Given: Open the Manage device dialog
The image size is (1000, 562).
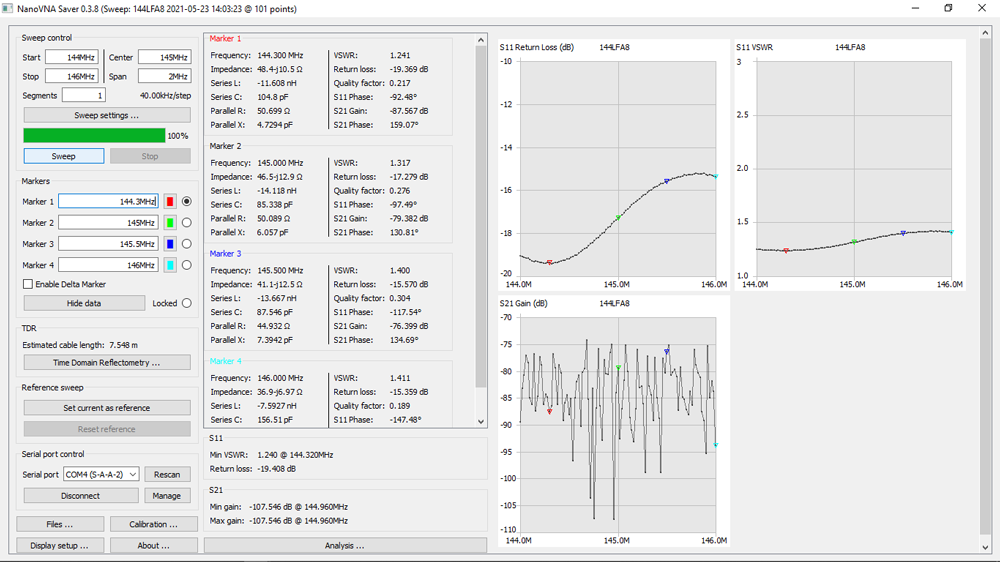Looking at the screenshot, I should tap(167, 496).
